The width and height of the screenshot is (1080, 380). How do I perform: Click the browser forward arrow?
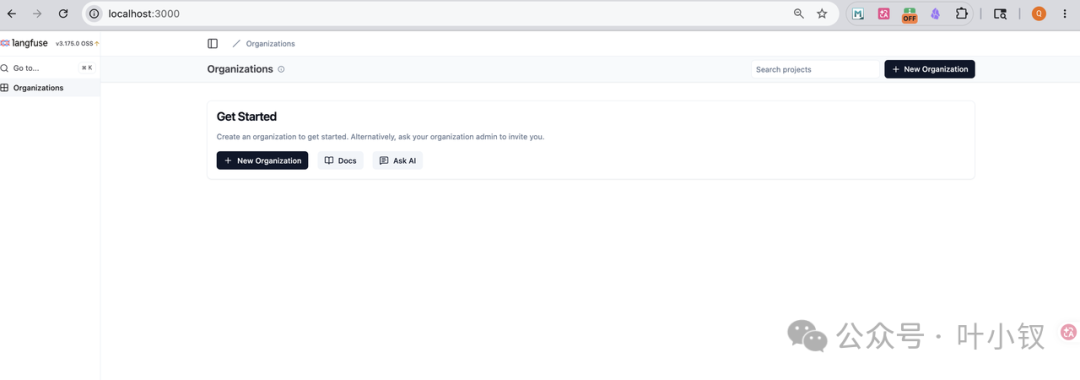[x=37, y=14]
